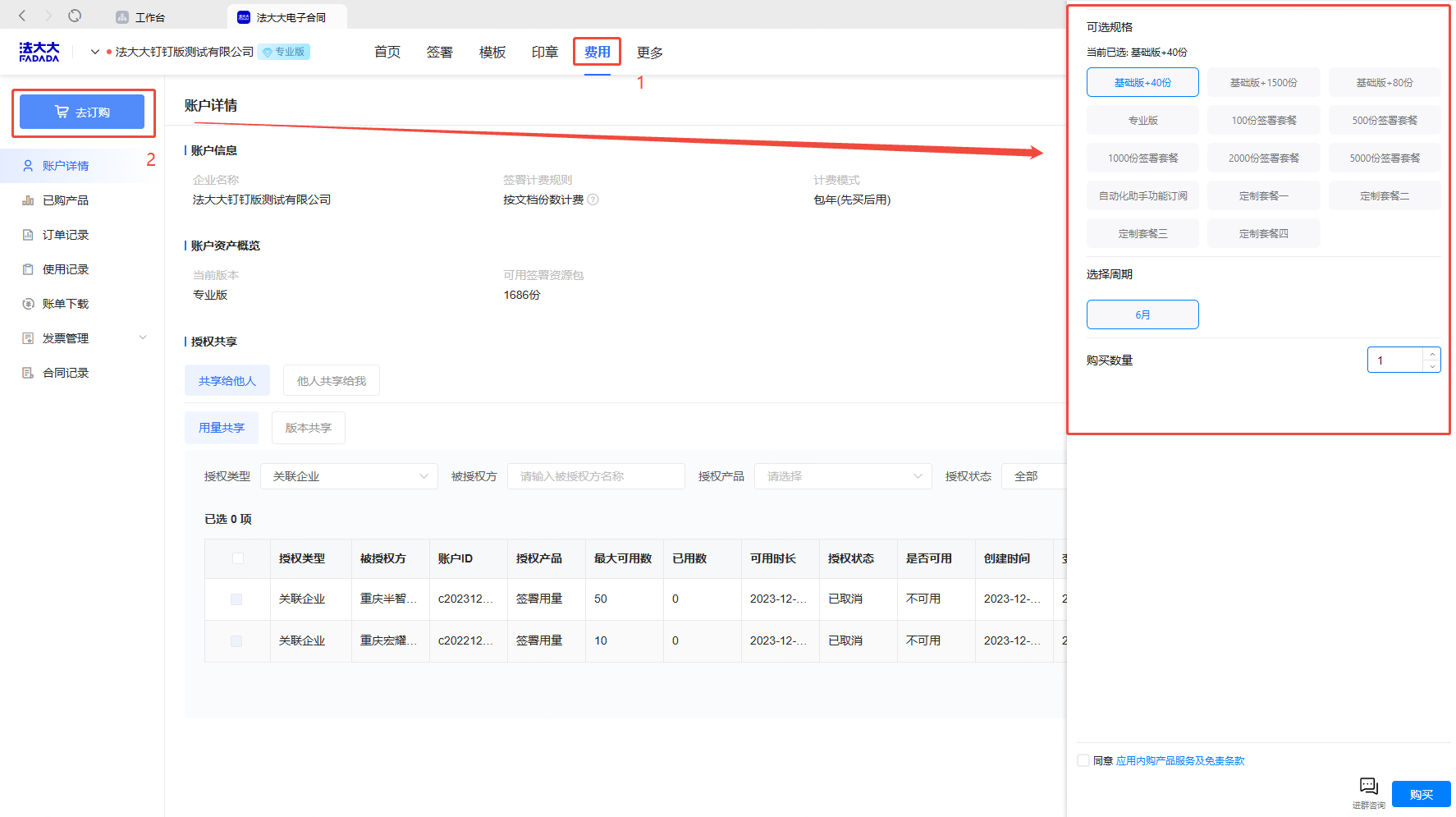Click the 专业版 diamond badge icon
This screenshot has height=817, width=1456.
[x=267, y=53]
